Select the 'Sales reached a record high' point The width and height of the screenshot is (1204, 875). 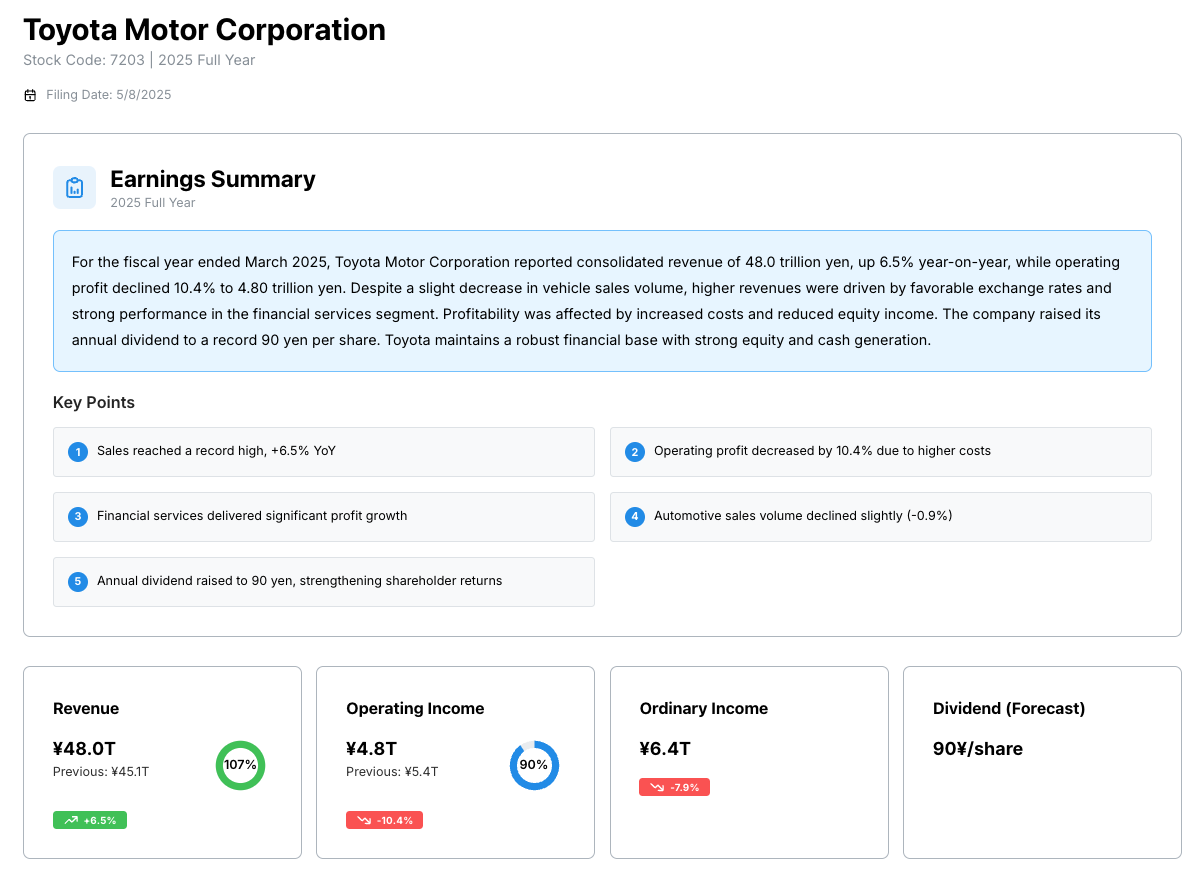point(324,452)
